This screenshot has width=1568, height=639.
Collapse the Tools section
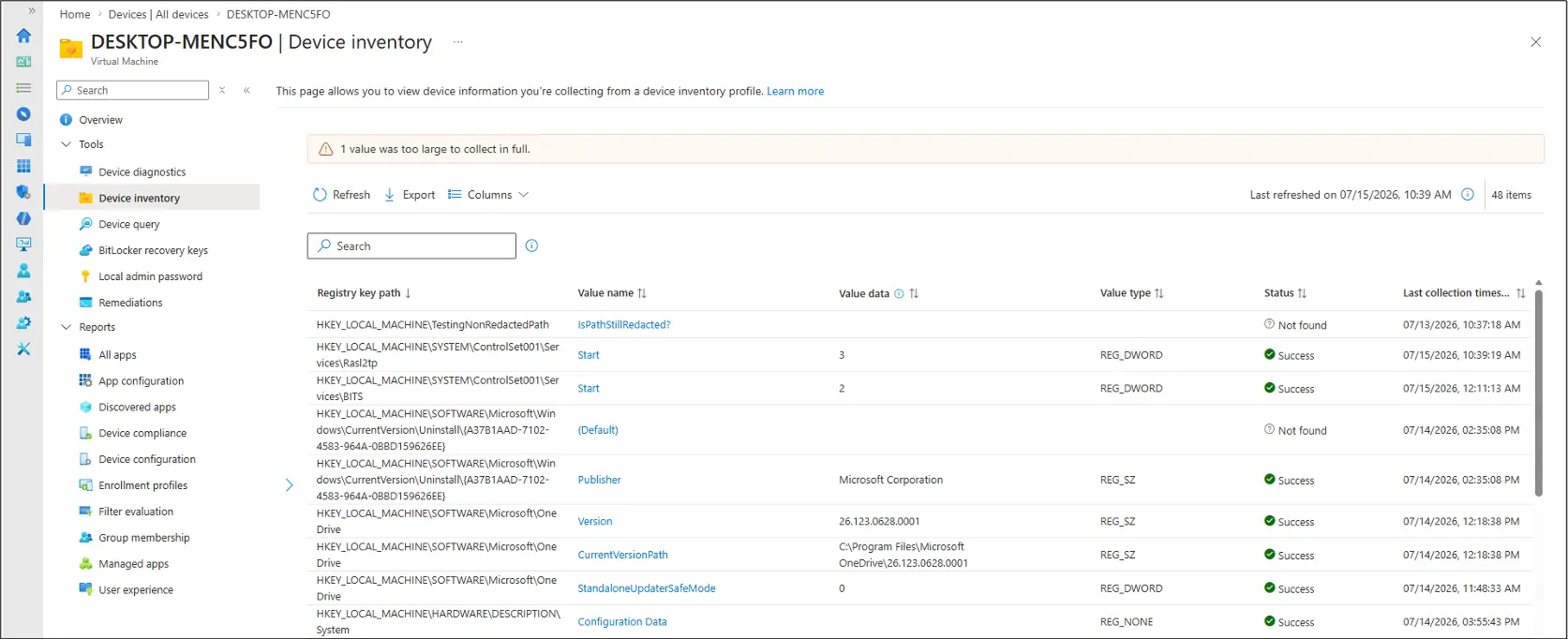coord(67,144)
